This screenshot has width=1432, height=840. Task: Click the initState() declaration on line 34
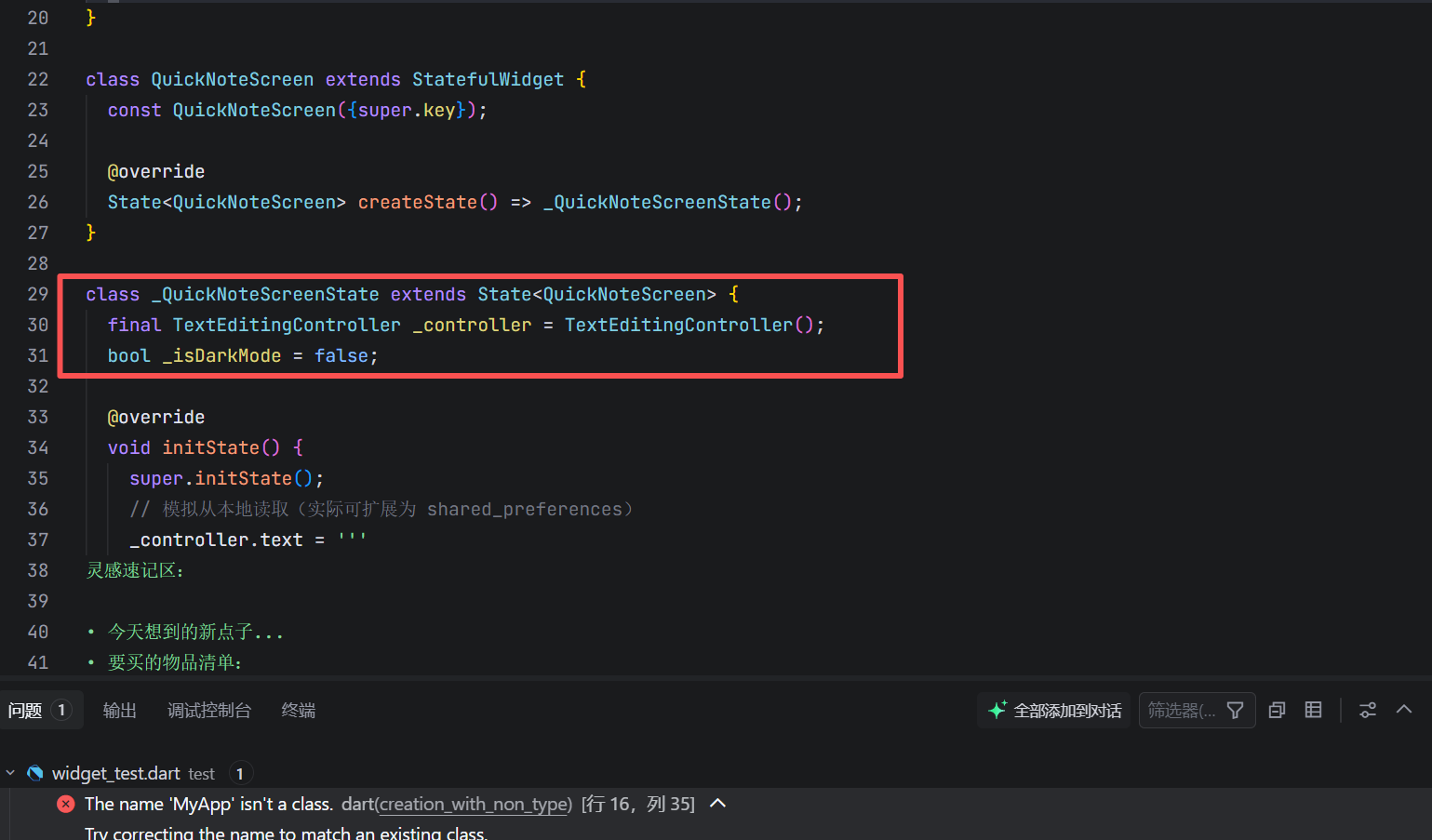(x=221, y=447)
